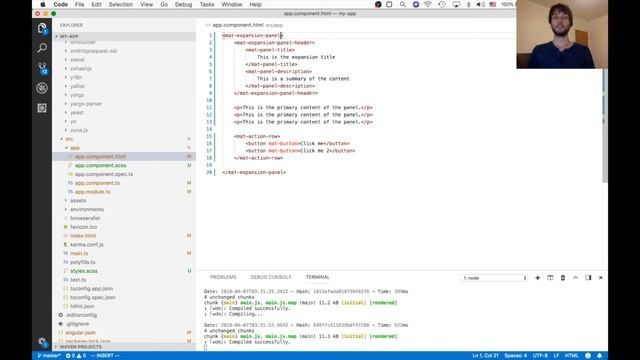
Task: Click the editor vertical scrollbar
Action: tap(604, 125)
